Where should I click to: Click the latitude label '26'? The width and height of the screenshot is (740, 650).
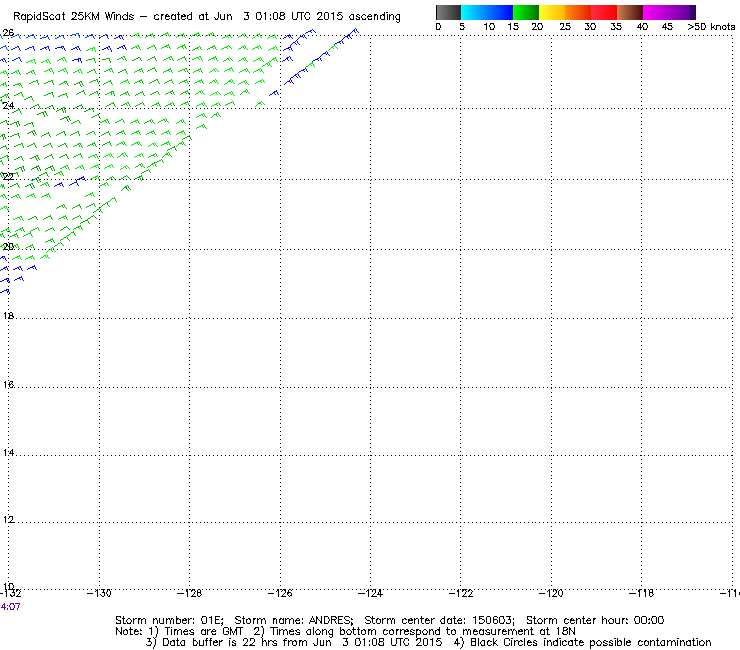point(8,33)
